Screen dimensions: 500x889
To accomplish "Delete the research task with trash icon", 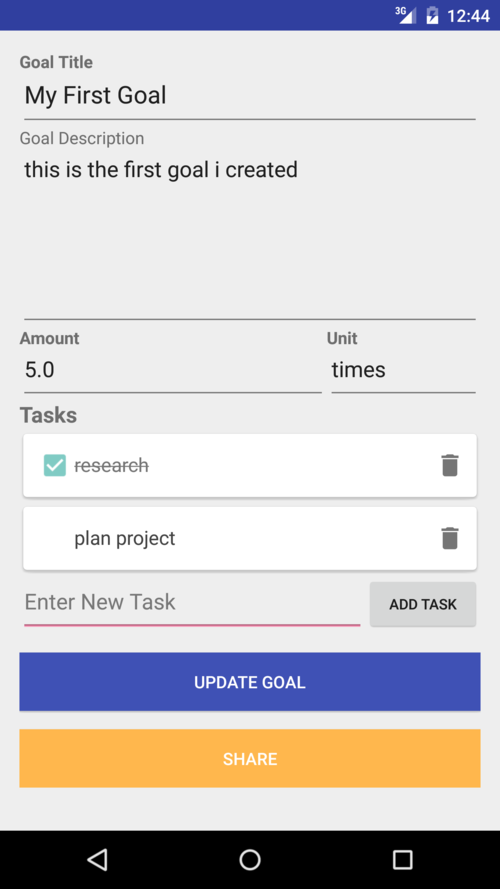I will pyautogui.click(x=450, y=465).
